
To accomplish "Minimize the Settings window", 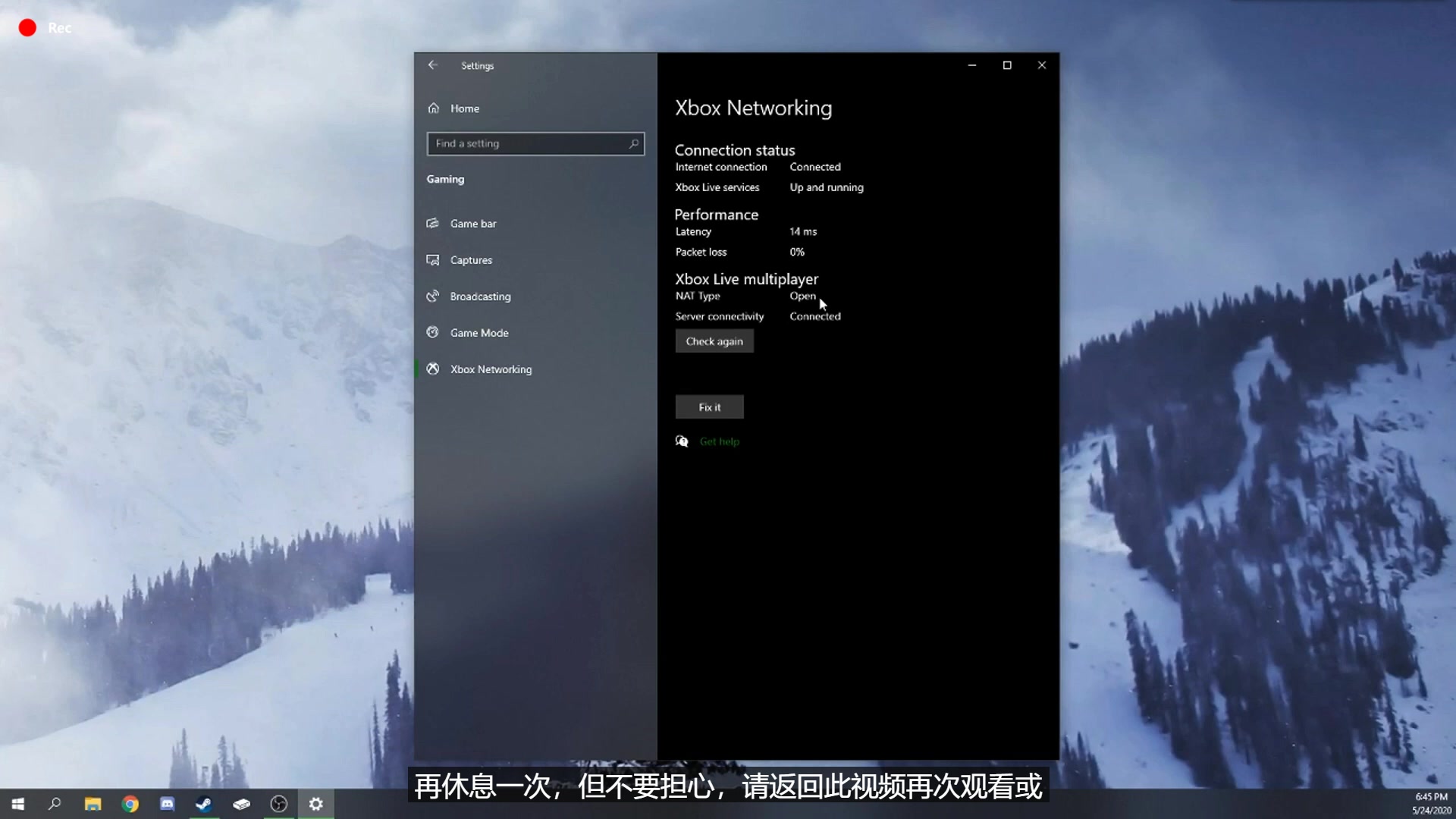I will click(x=971, y=65).
